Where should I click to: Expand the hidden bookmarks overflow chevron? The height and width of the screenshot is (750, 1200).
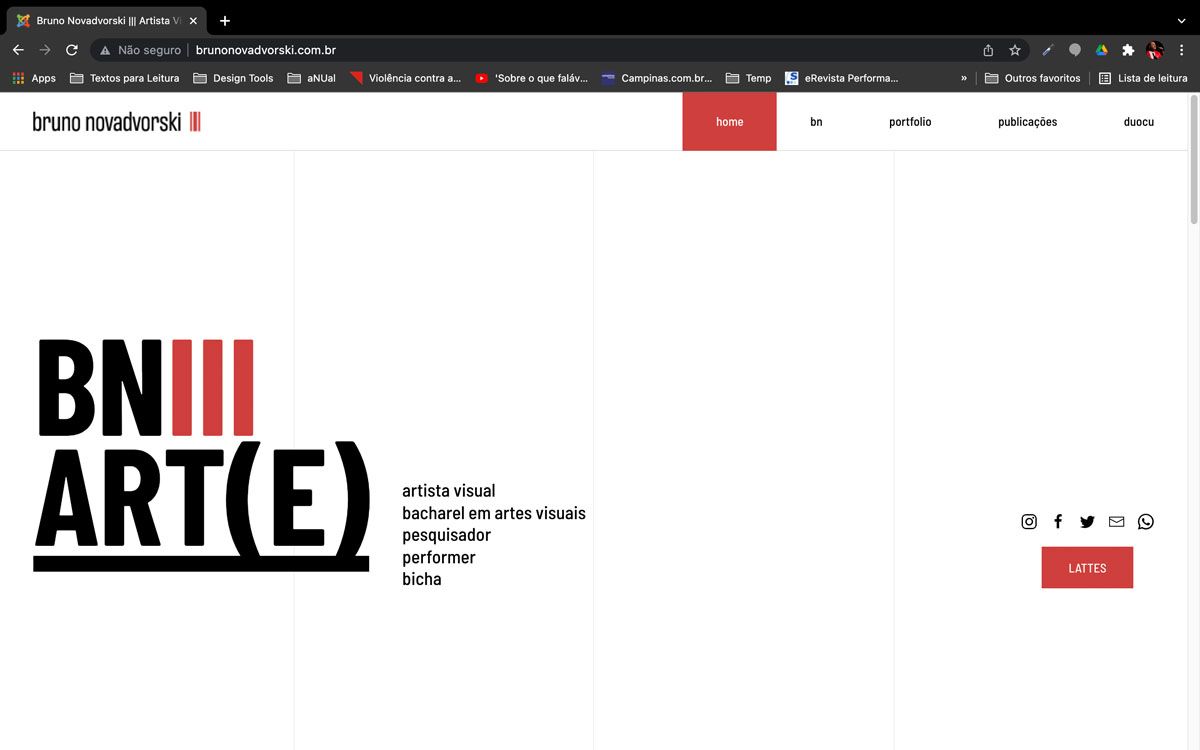click(x=964, y=78)
